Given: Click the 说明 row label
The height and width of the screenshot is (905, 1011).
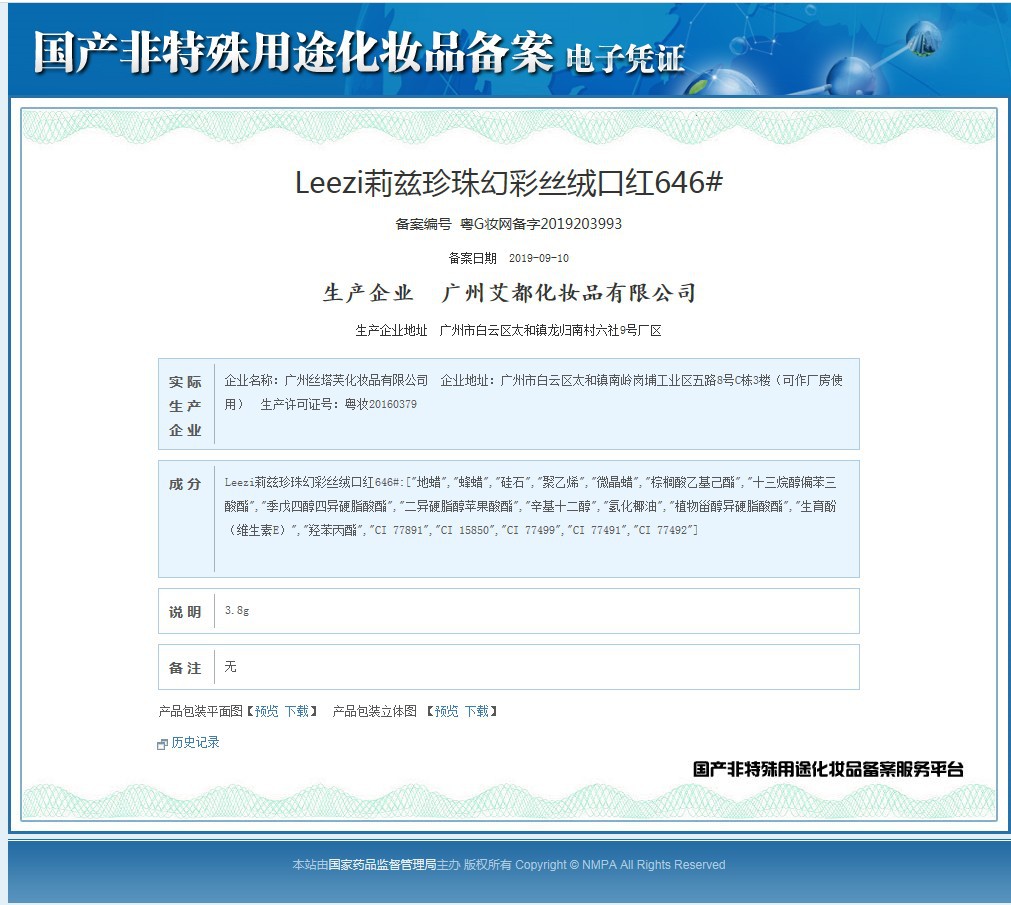Looking at the screenshot, I should (x=185, y=612).
